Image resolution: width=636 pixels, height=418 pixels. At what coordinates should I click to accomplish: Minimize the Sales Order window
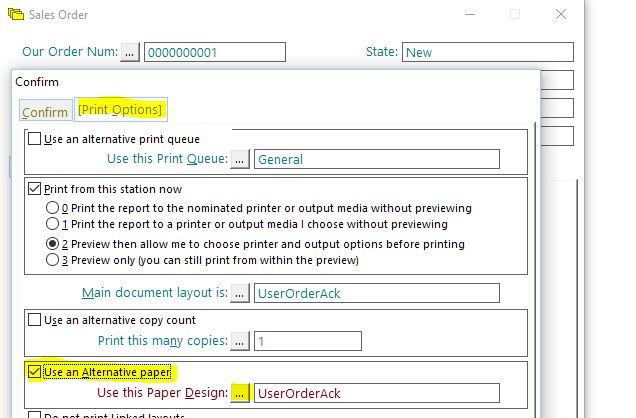(x=470, y=15)
